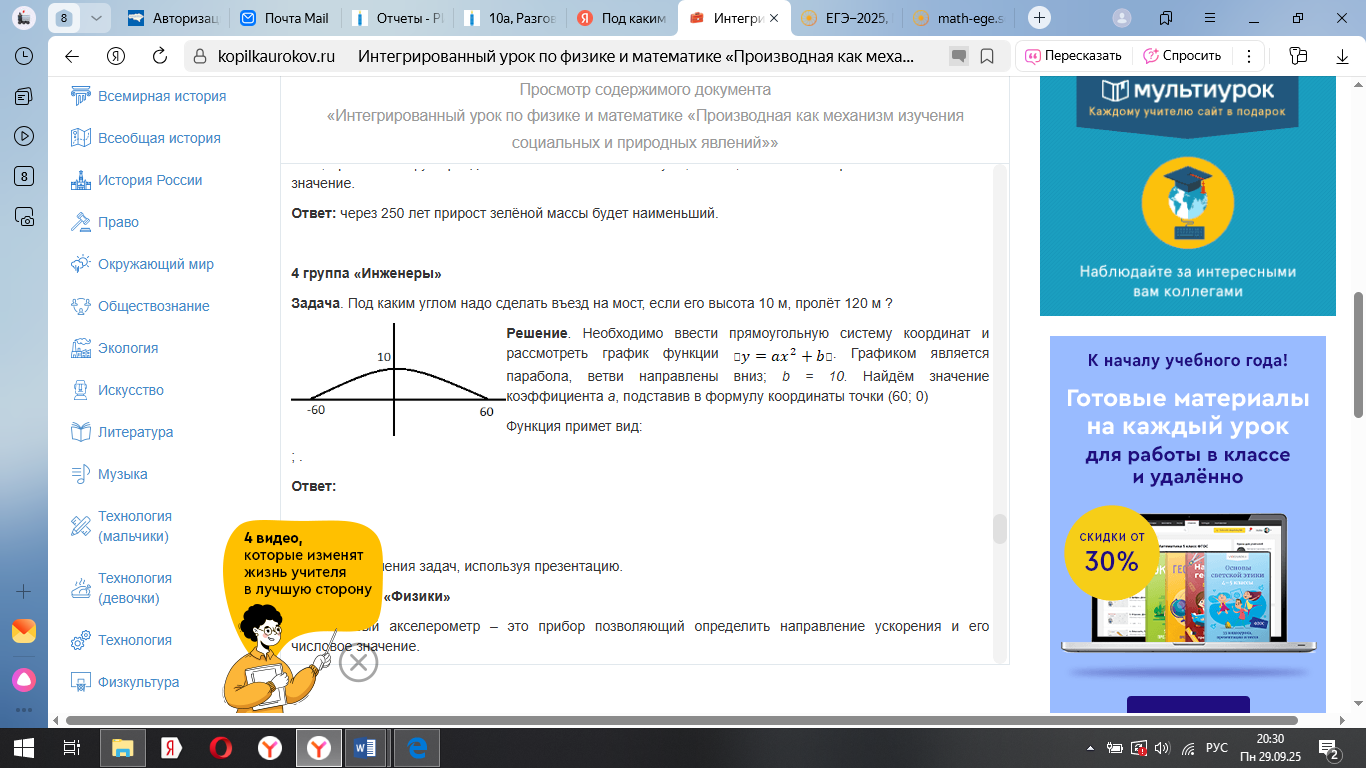Viewport: 1366px width, 768px height.
Task: Switch to the ЕГЭ–2025 tab
Action: point(846,18)
